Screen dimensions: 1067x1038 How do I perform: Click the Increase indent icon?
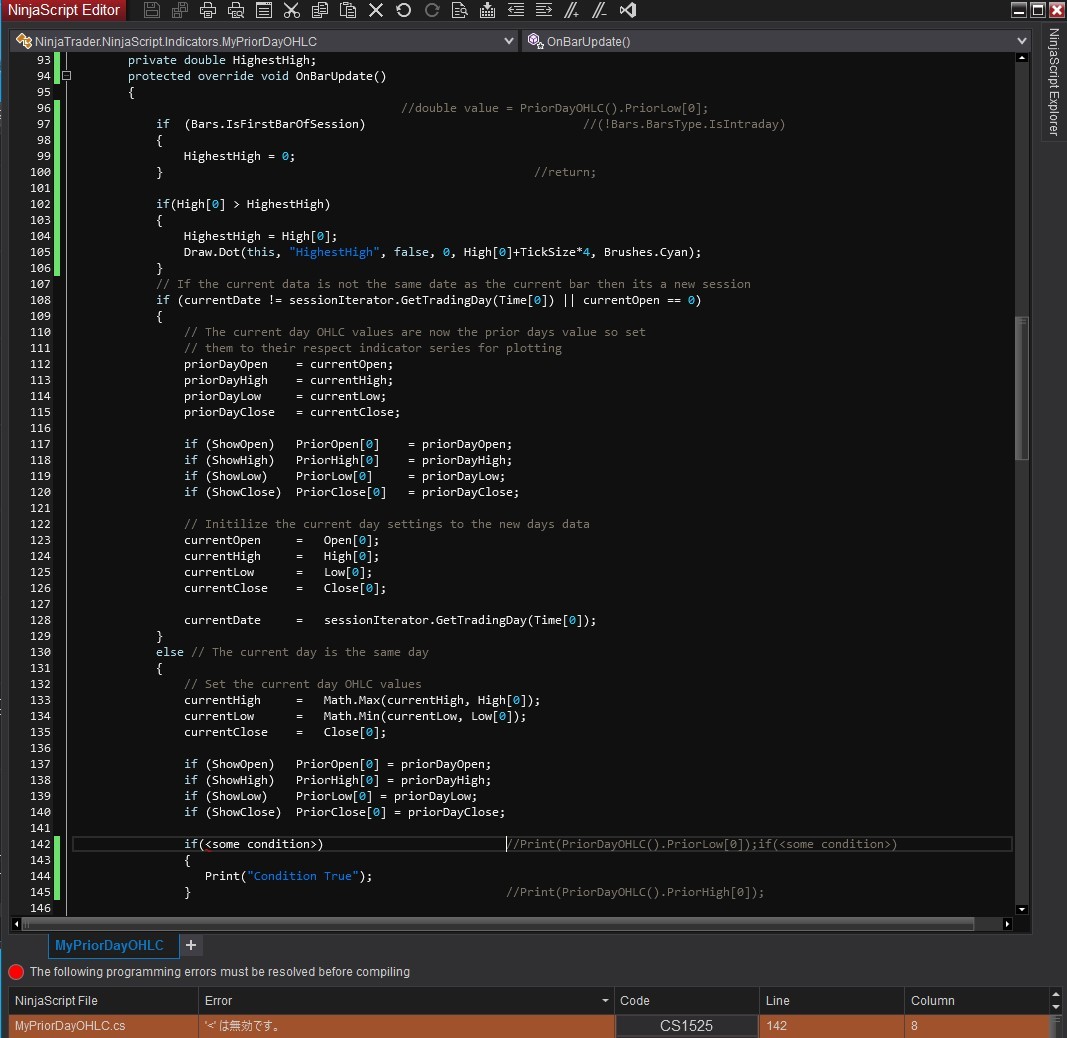click(543, 11)
